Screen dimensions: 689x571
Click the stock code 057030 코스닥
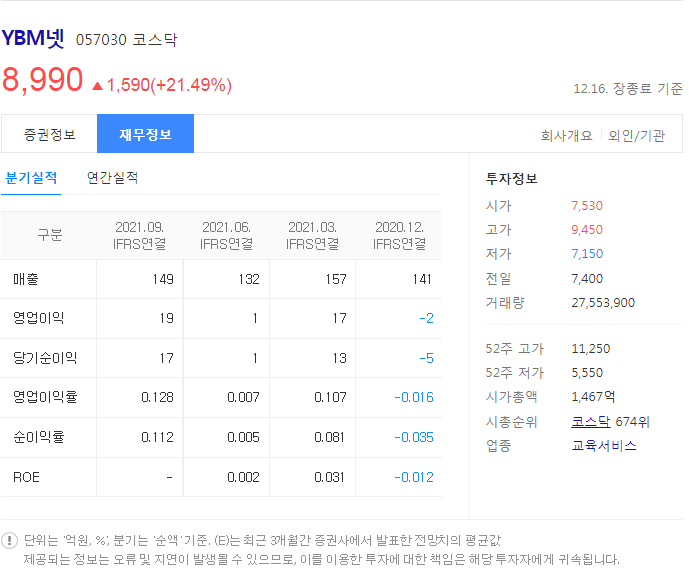point(127,40)
